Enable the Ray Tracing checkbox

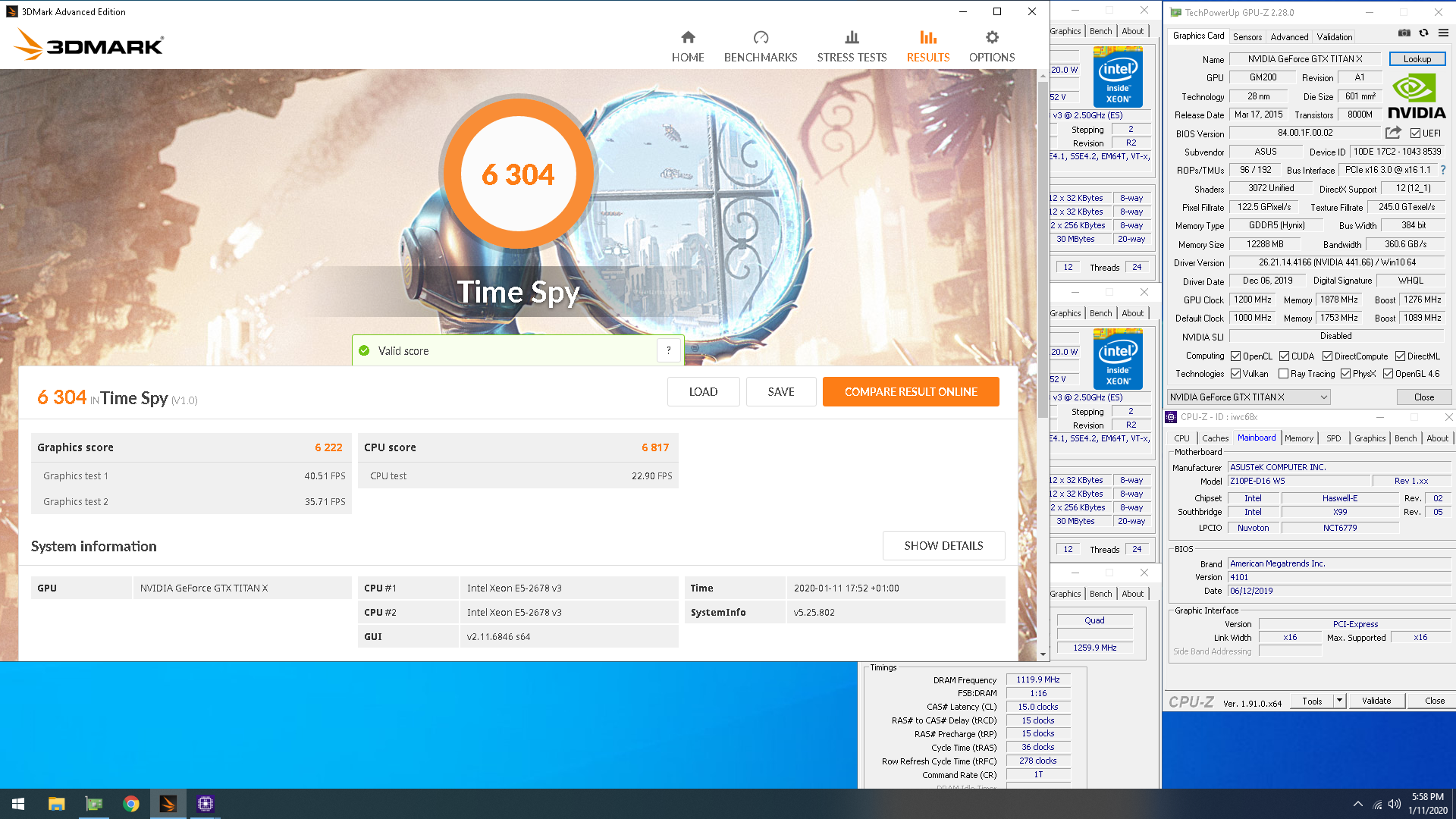pyautogui.click(x=1283, y=373)
